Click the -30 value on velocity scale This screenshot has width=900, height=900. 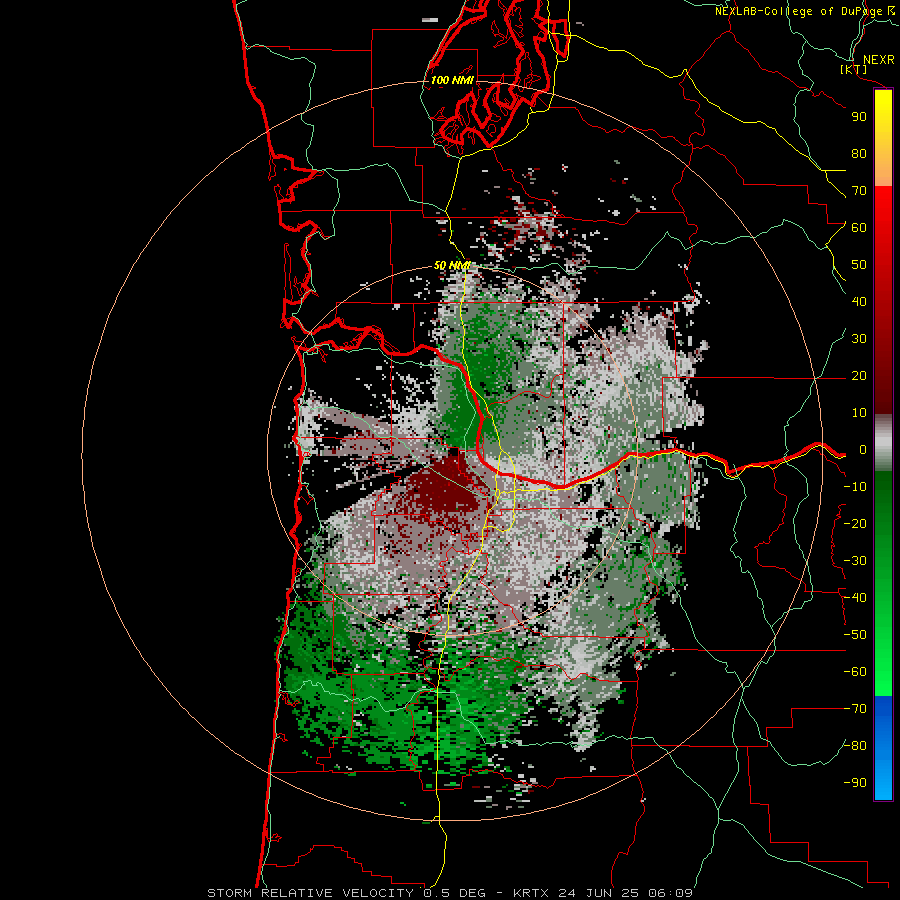[855, 561]
